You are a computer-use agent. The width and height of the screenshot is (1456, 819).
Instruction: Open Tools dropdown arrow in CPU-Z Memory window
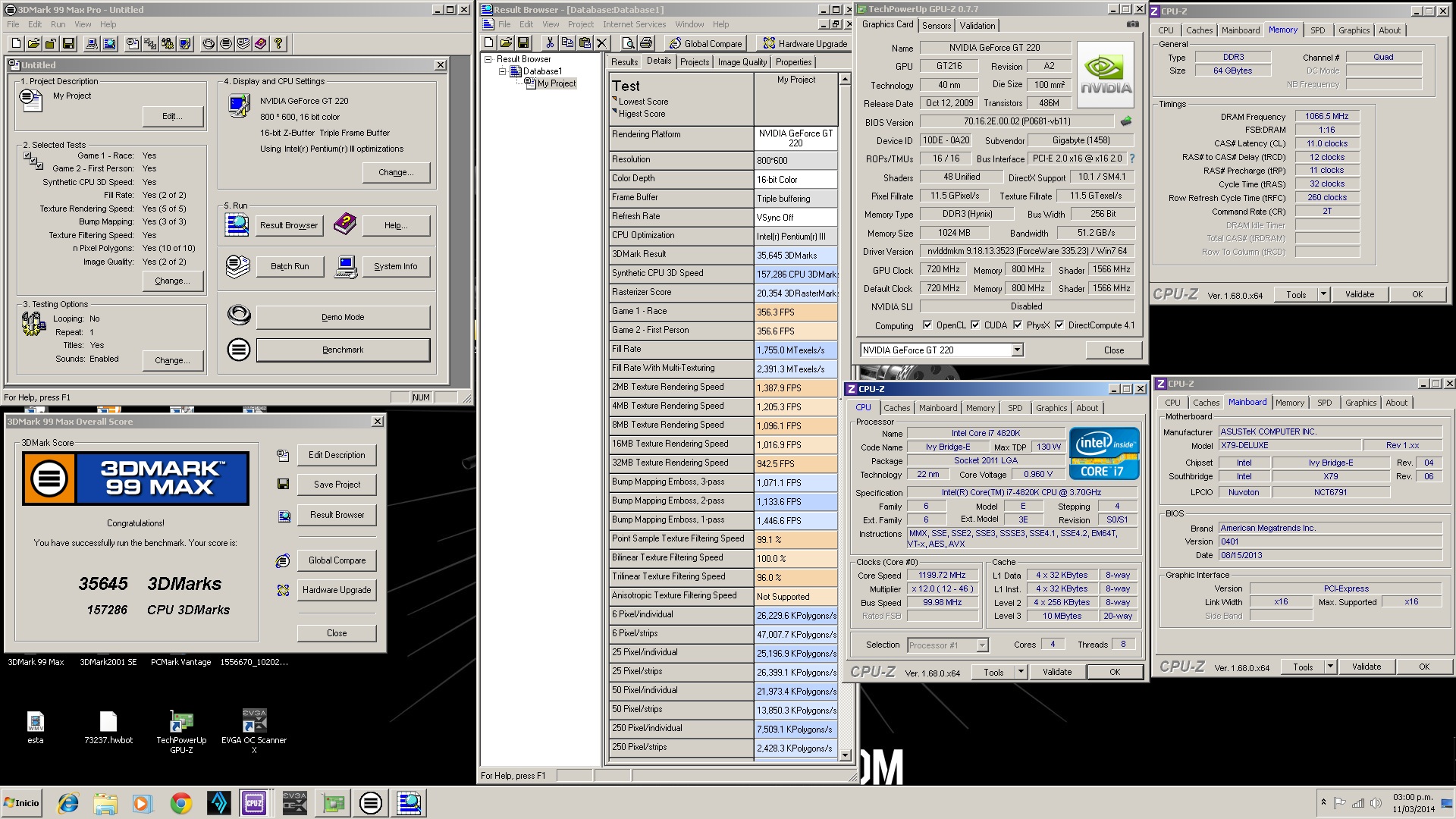tap(1324, 294)
